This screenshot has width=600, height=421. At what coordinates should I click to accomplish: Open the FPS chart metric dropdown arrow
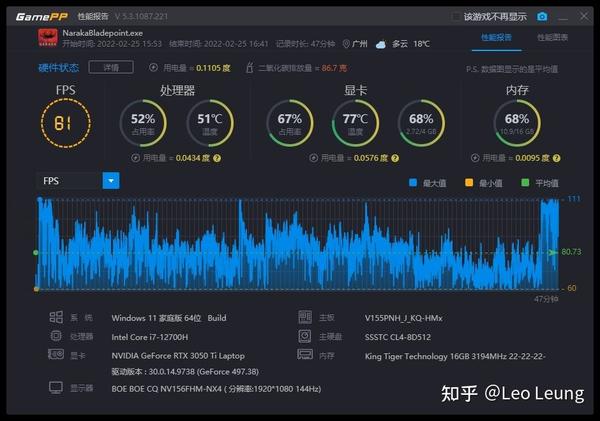coord(111,181)
